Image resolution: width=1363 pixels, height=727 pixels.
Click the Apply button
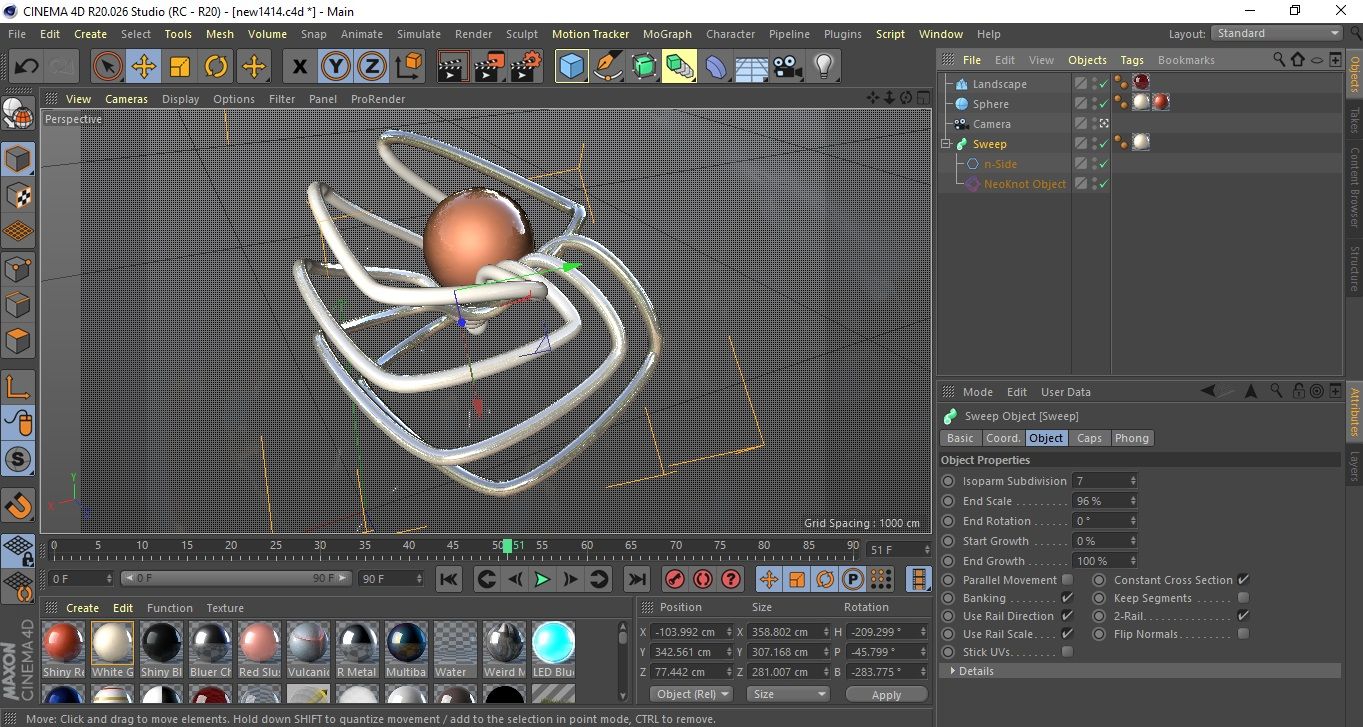click(x=886, y=694)
